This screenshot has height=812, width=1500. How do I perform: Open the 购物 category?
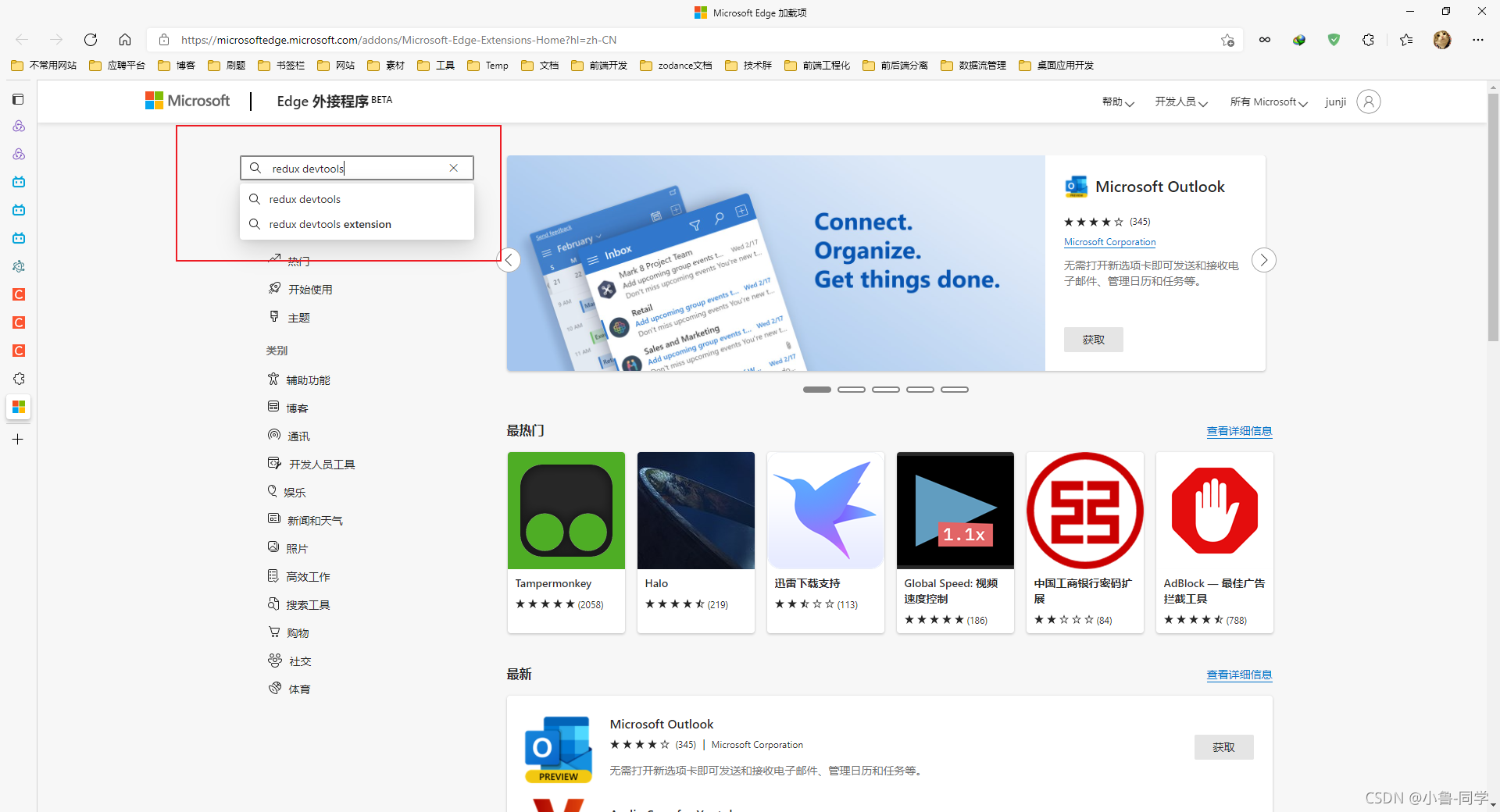coord(288,633)
